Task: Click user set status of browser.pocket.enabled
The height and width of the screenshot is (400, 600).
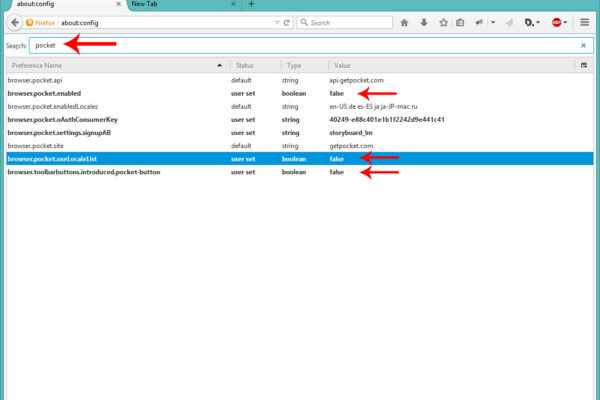Action: click(x=243, y=93)
